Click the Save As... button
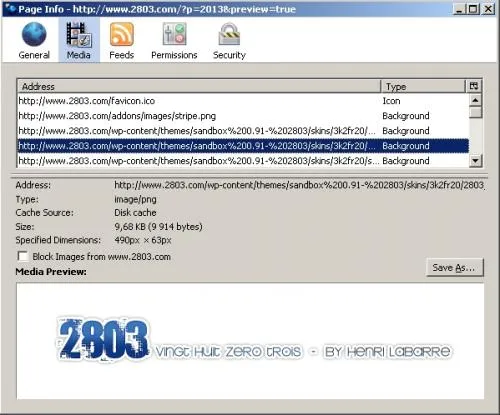The width and height of the screenshot is (500, 415). click(x=455, y=267)
